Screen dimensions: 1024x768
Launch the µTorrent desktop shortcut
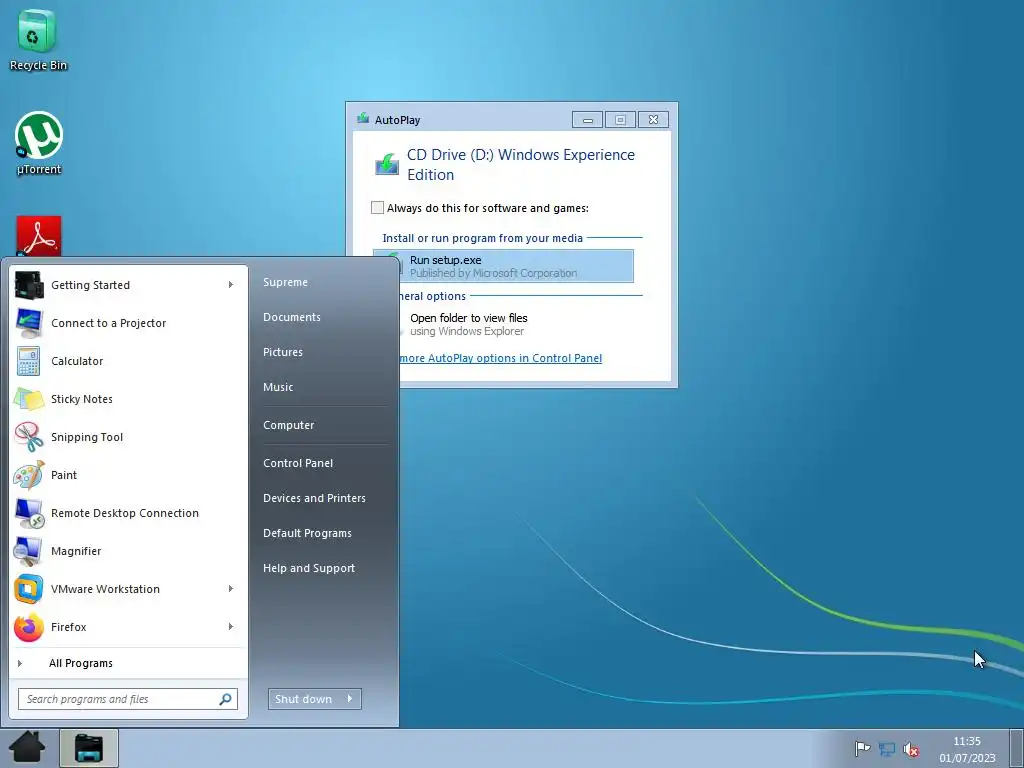[39, 142]
